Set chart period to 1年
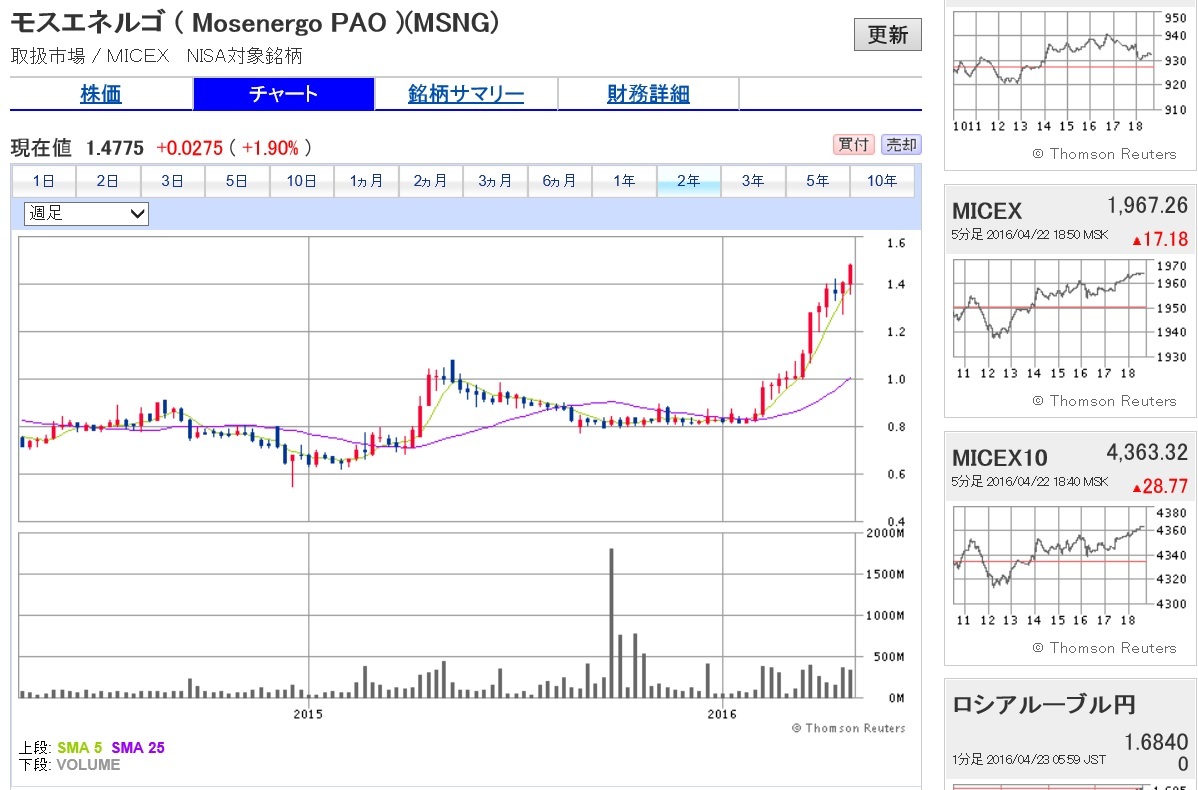The height and width of the screenshot is (790, 1198). pos(624,181)
